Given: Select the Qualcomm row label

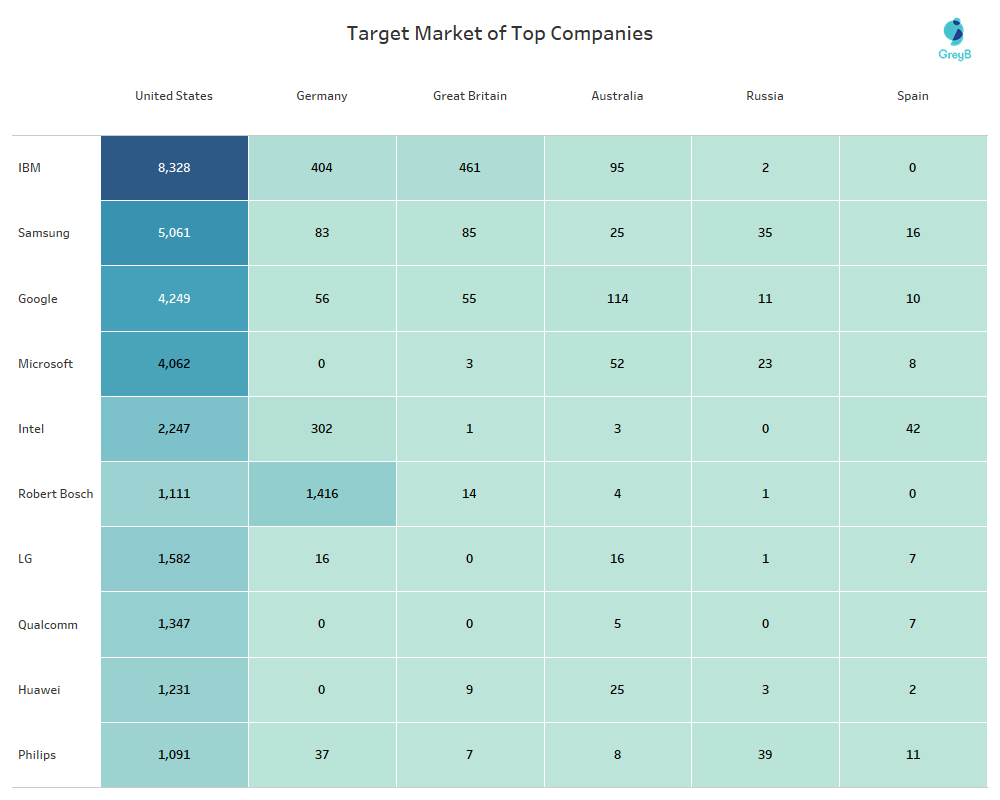Looking at the screenshot, I should click(48, 625).
